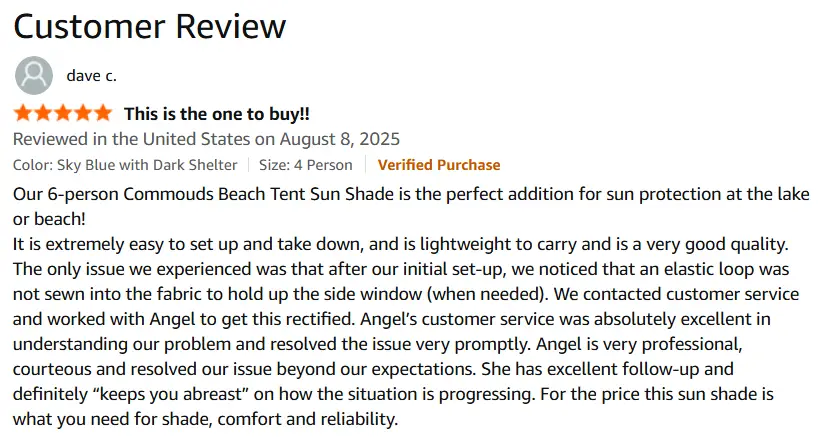
Task: Click the gray profile avatar icon
Action: pyautogui.click(x=34, y=76)
